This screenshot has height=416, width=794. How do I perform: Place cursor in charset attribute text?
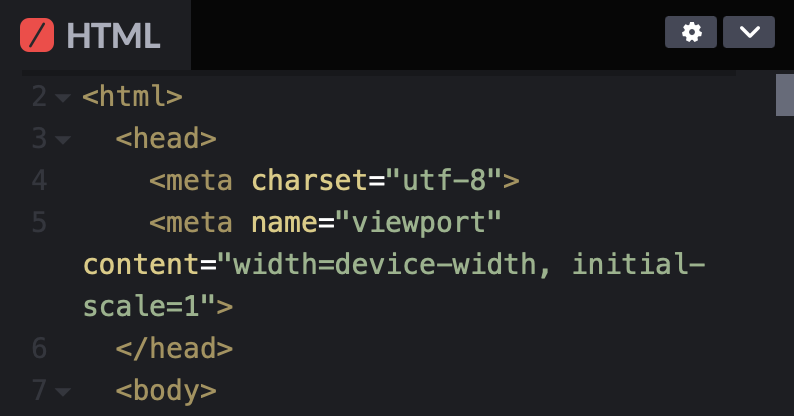(309, 181)
